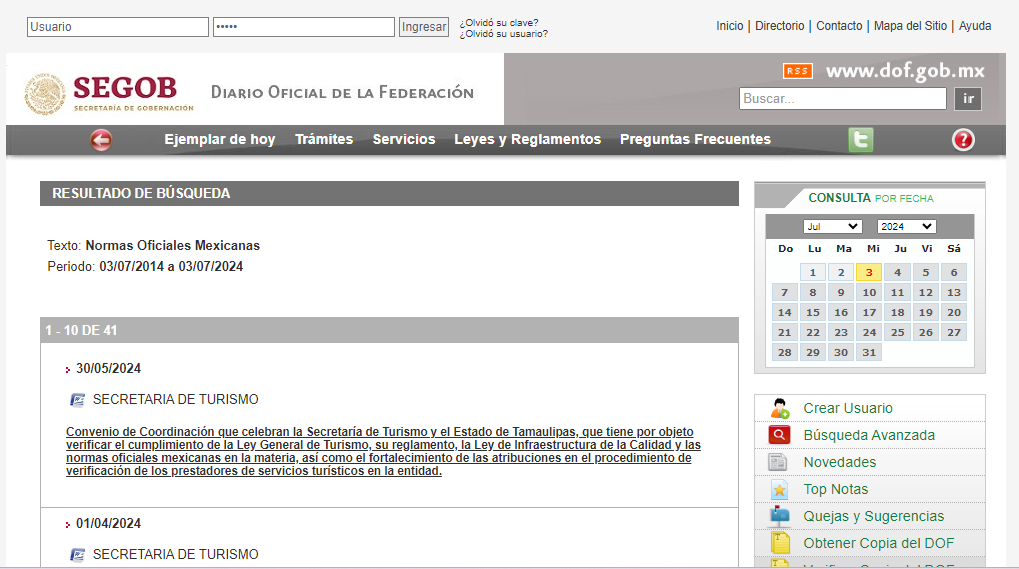
Task: Click the Ingresar login button
Action: pyautogui.click(x=424, y=27)
